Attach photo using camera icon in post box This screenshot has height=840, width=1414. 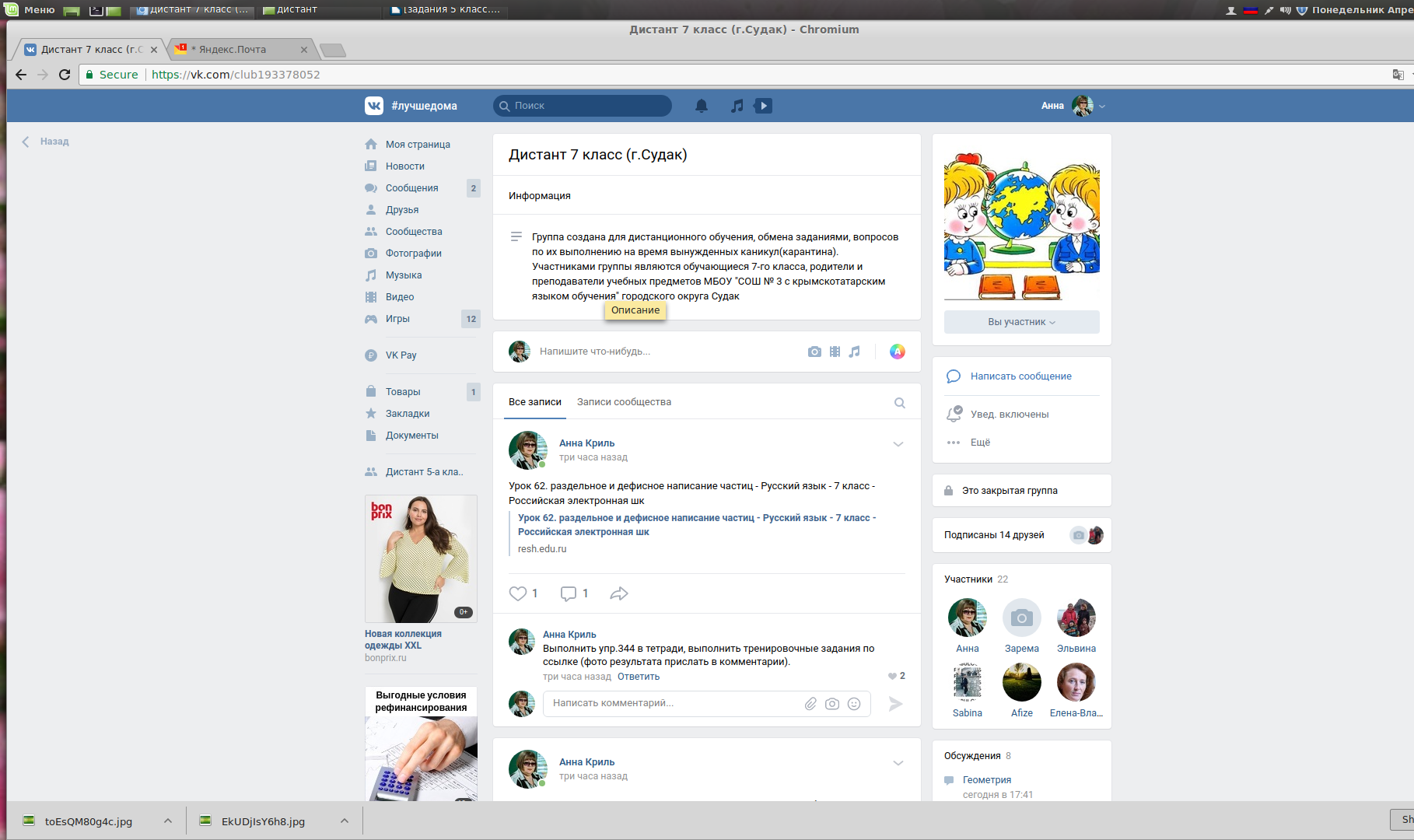click(814, 352)
